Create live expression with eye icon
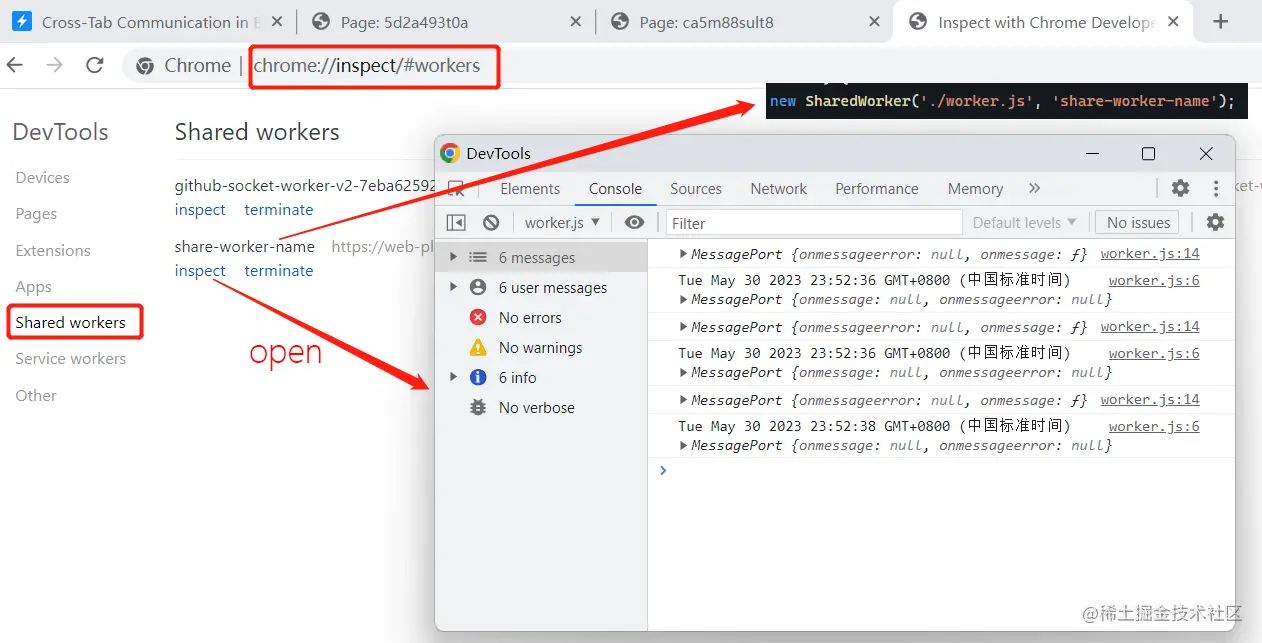This screenshot has height=643, width=1262. (x=634, y=222)
